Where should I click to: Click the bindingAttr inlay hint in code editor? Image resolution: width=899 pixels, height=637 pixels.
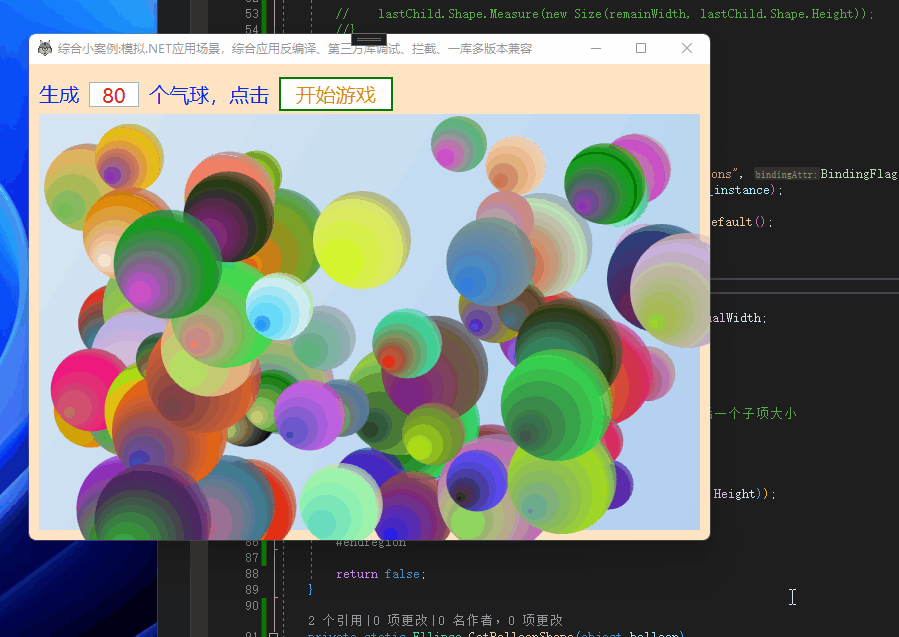(x=785, y=174)
